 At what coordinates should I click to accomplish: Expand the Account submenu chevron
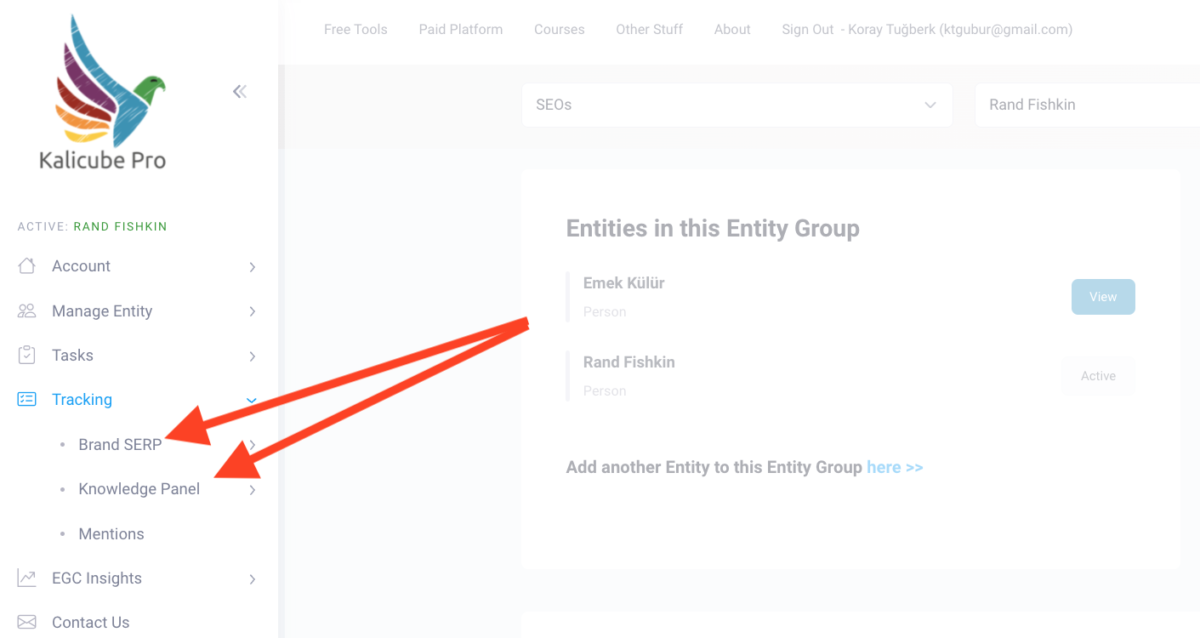[252, 267]
